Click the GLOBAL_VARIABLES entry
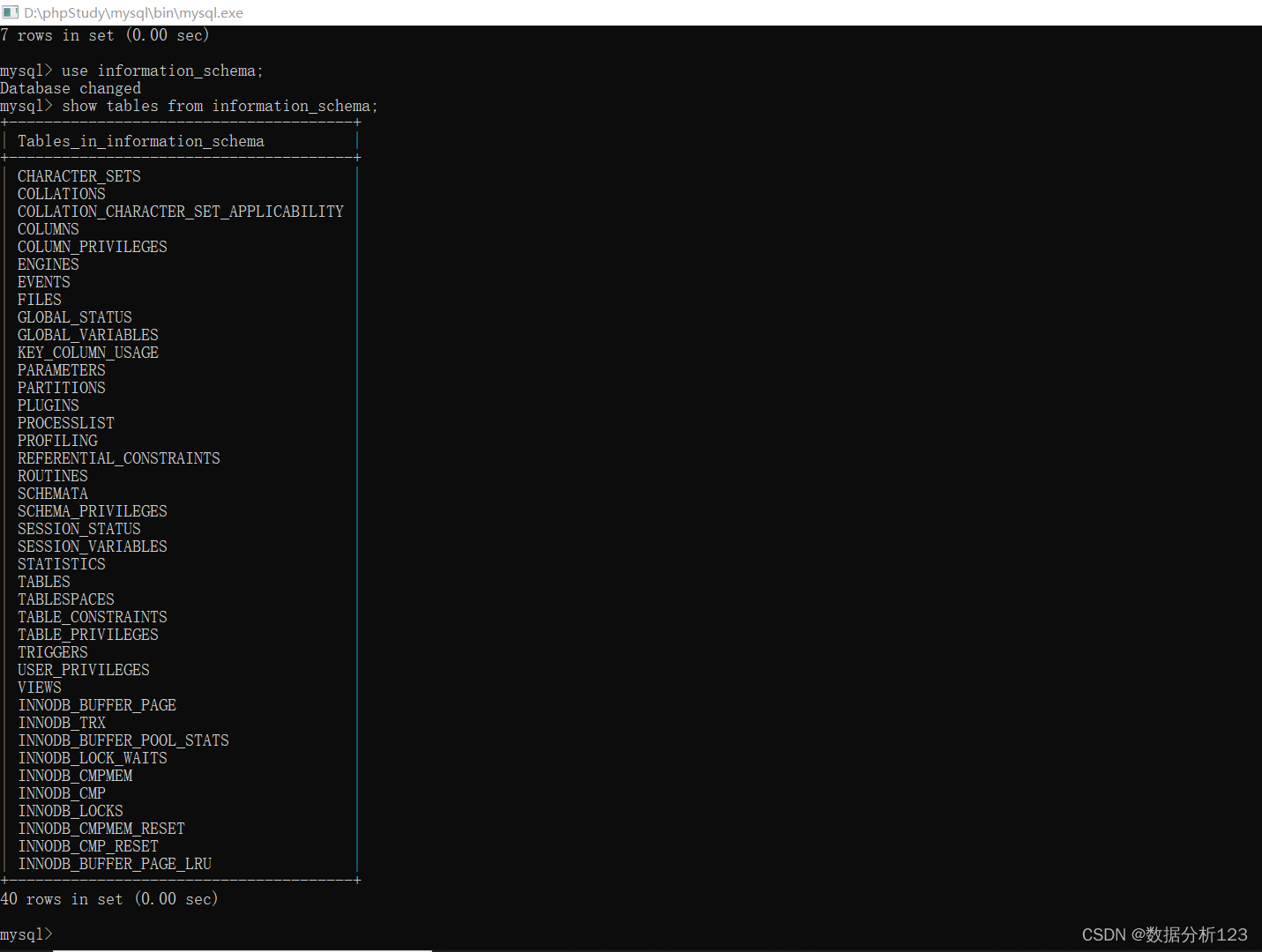The image size is (1262, 952). 88,335
